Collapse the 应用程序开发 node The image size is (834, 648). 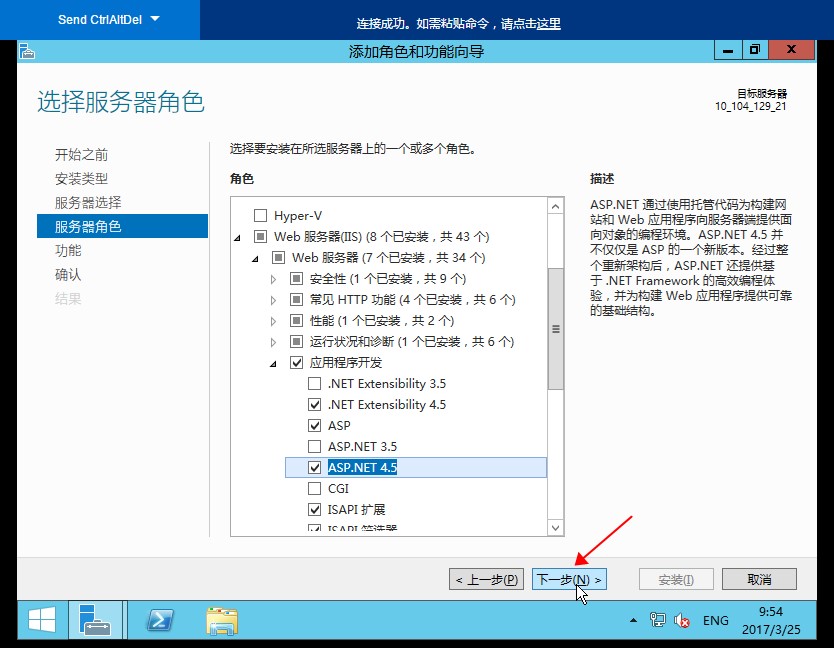click(274, 364)
